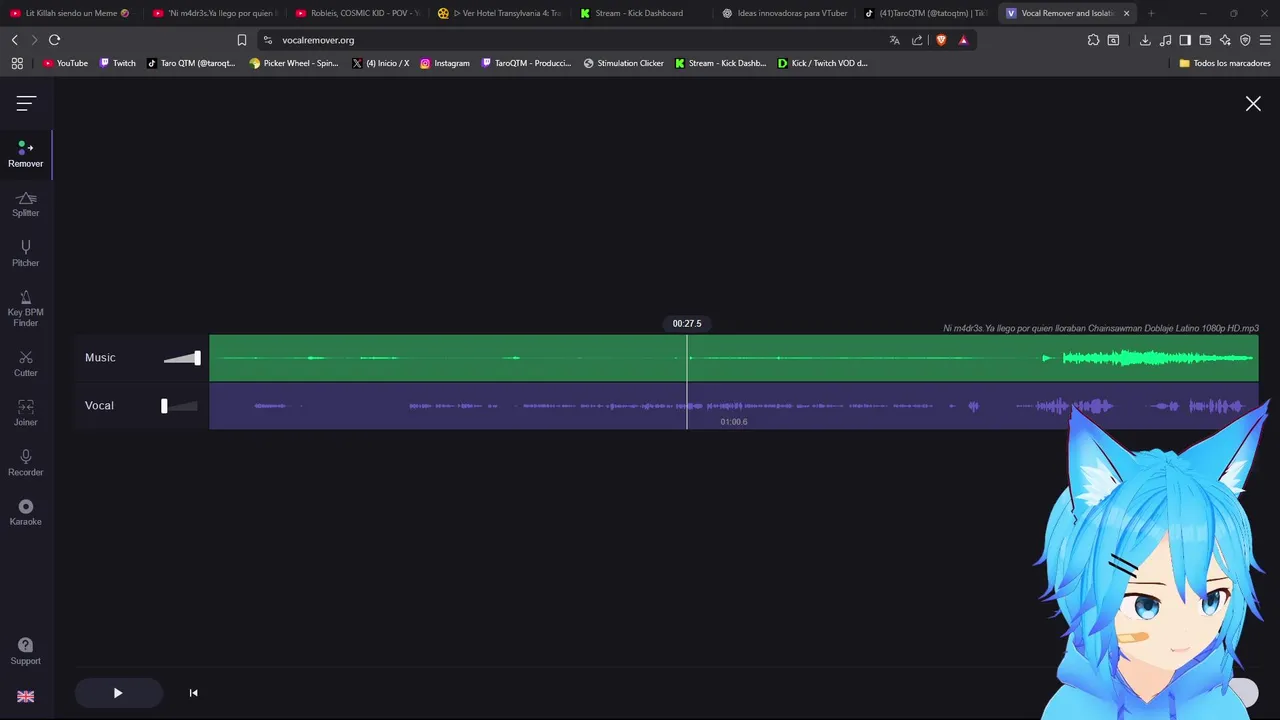Share this page link
Image resolution: width=1280 pixels, height=720 pixels.
pyautogui.click(x=917, y=40)
